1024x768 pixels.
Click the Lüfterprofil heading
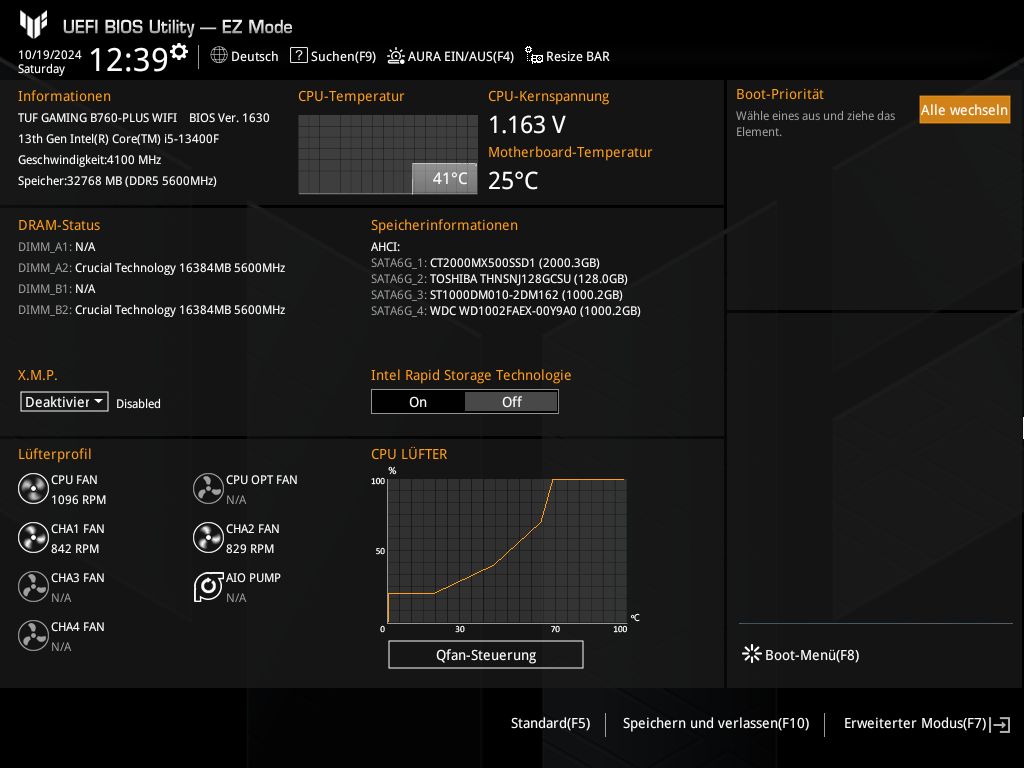pyautogui.click(x=55, y=454)
